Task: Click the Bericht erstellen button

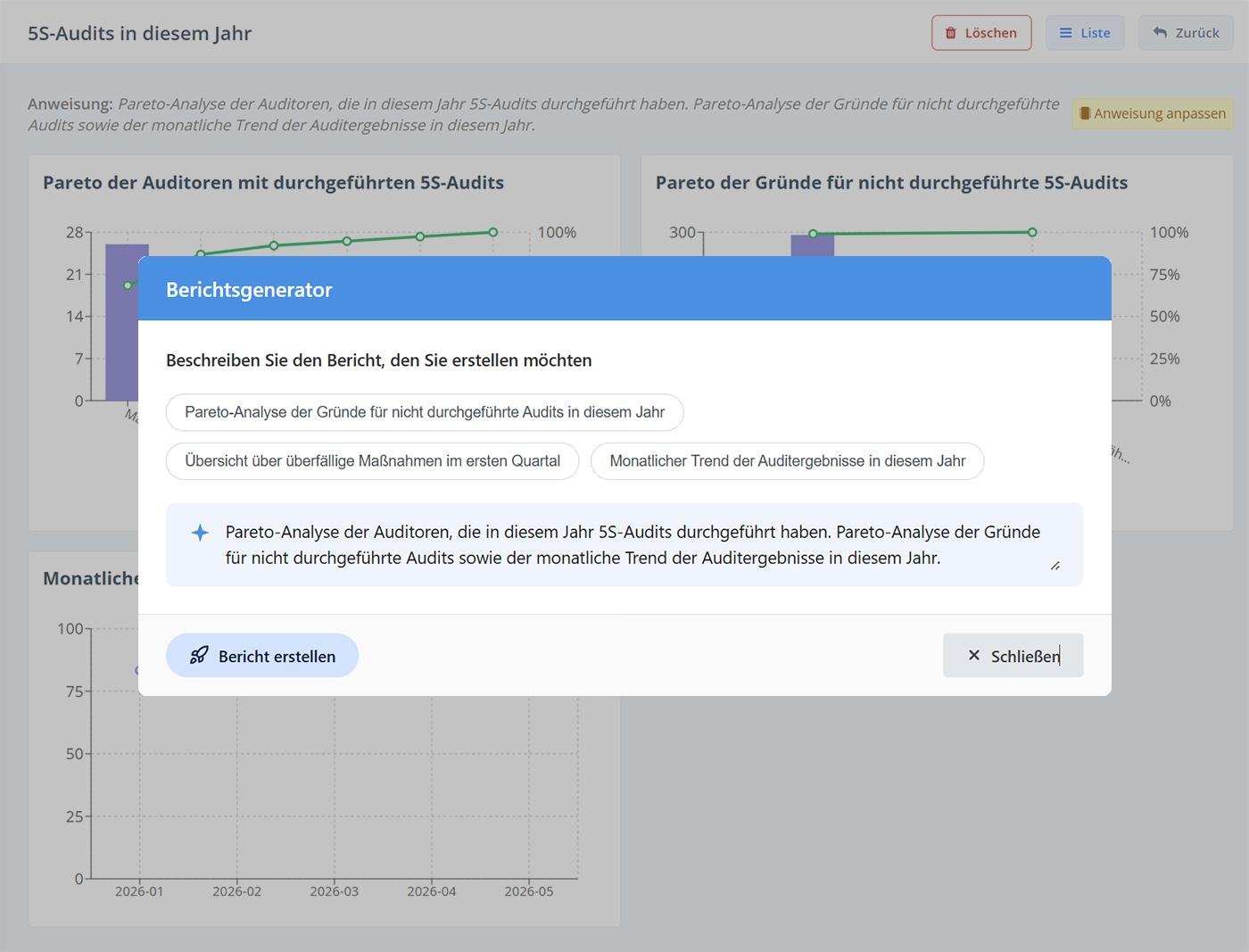Action: [x=262, y=656]
